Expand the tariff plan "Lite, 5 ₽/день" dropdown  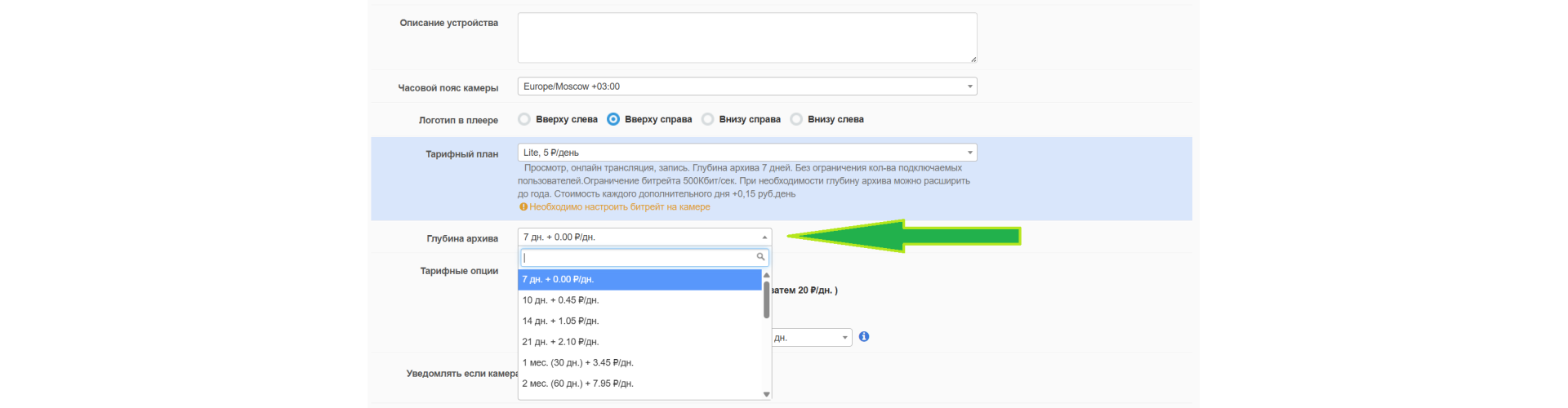click(x=746, y=153)
